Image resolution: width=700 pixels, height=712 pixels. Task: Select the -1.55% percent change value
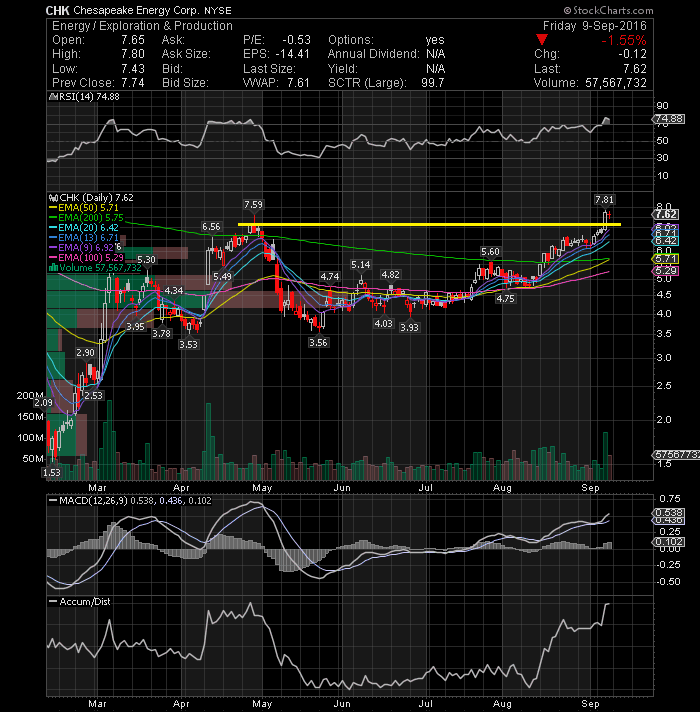pyautogui.click(x=624, y=40)
